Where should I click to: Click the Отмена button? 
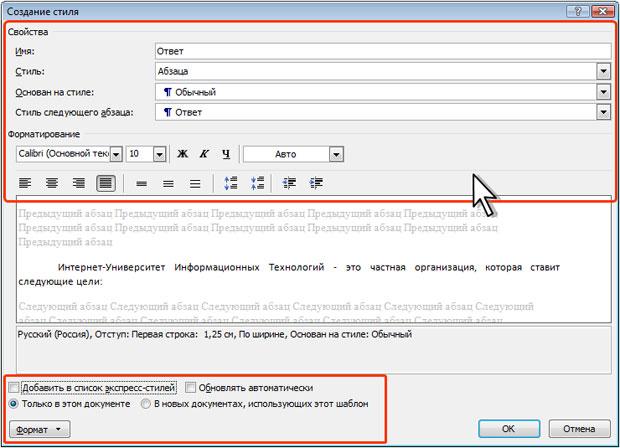[579, 429]
